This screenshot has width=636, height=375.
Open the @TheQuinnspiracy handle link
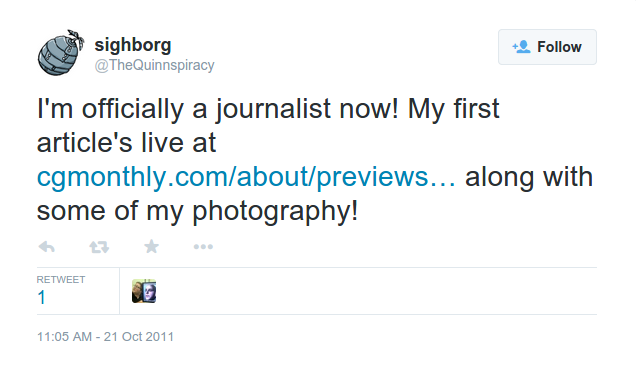coord(154,65)
